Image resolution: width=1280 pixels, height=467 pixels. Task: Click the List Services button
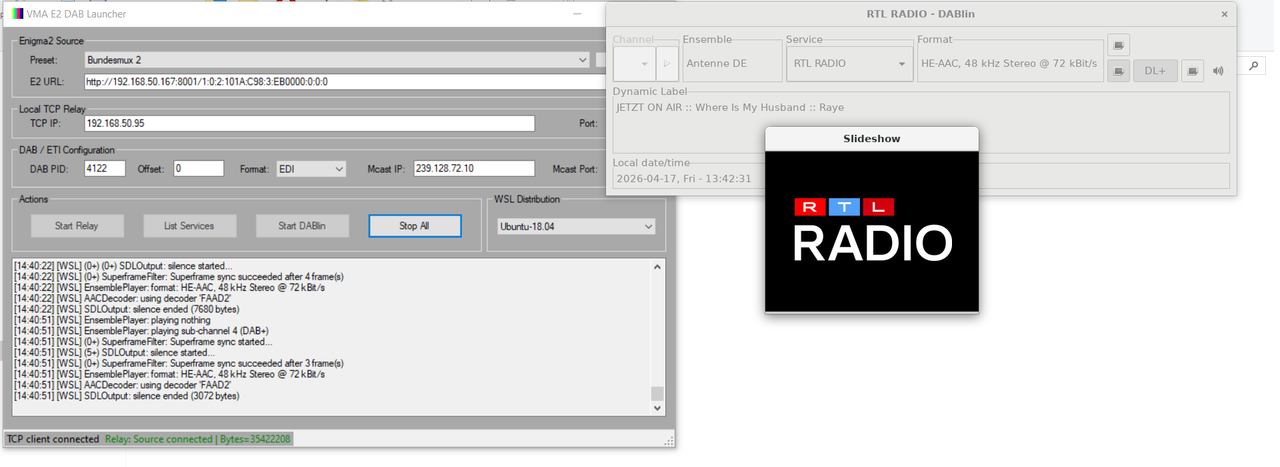point(189,226)
